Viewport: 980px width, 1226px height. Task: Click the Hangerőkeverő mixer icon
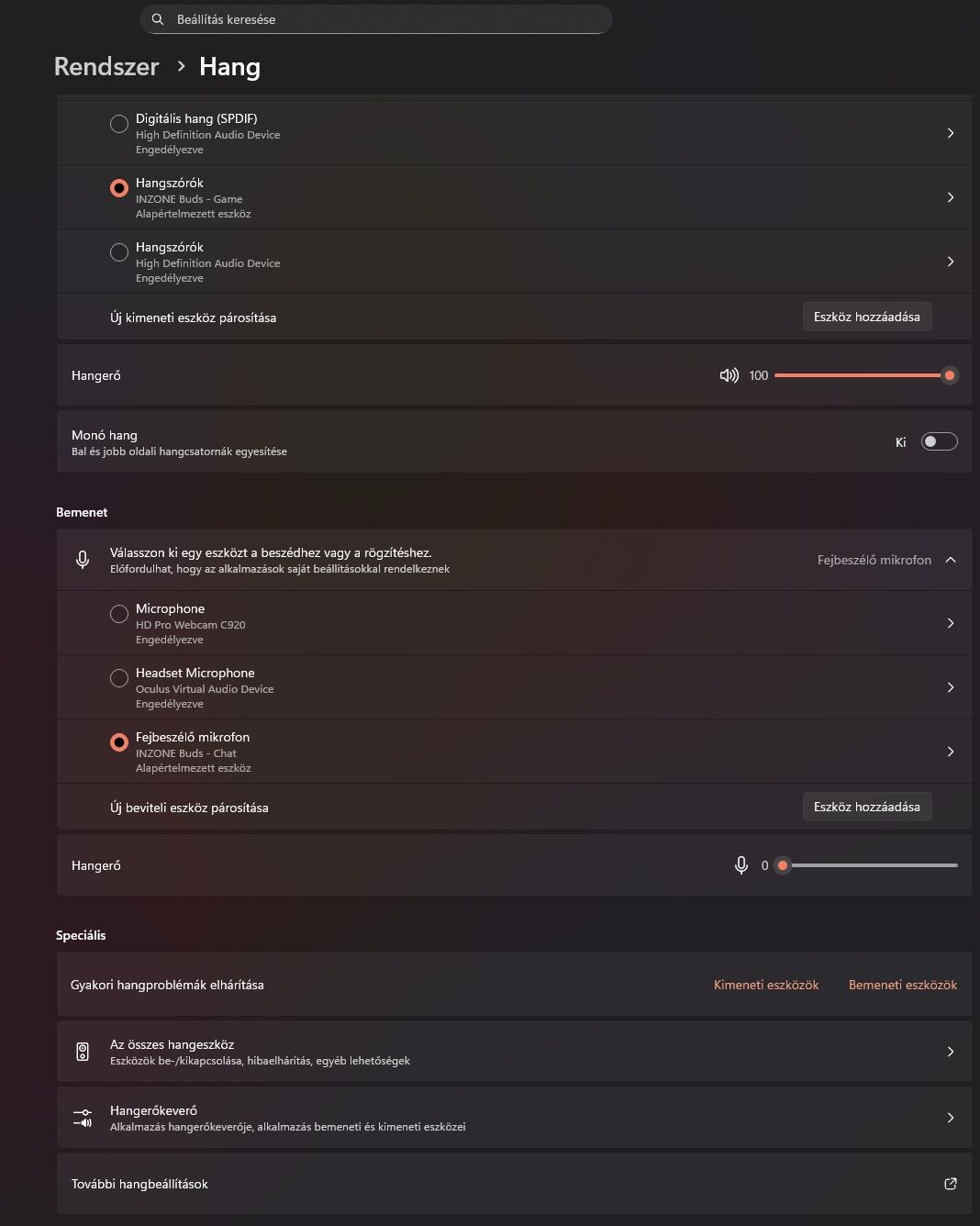[83, 1118]
